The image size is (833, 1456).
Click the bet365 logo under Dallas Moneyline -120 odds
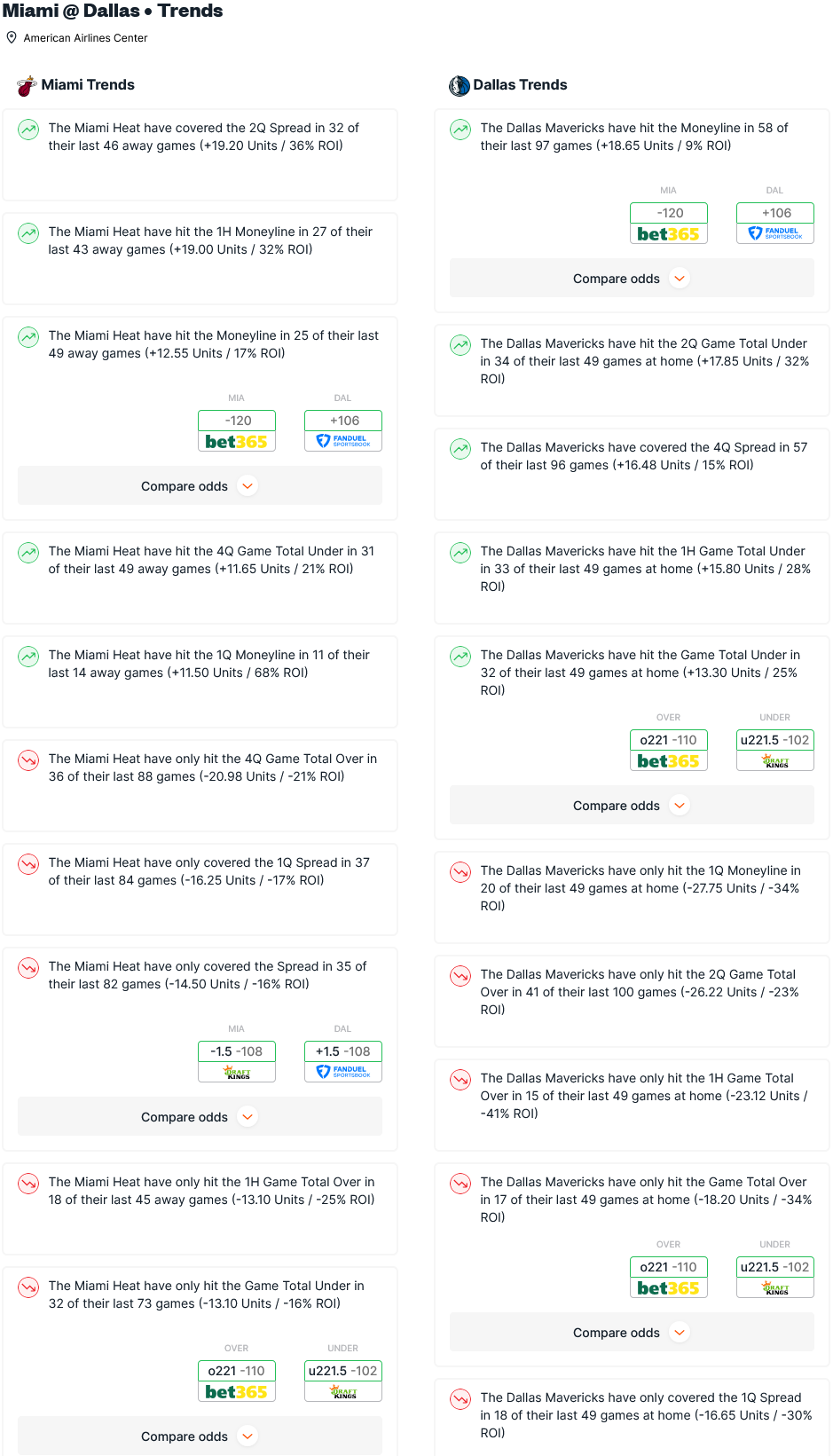[x=669, y=234]
